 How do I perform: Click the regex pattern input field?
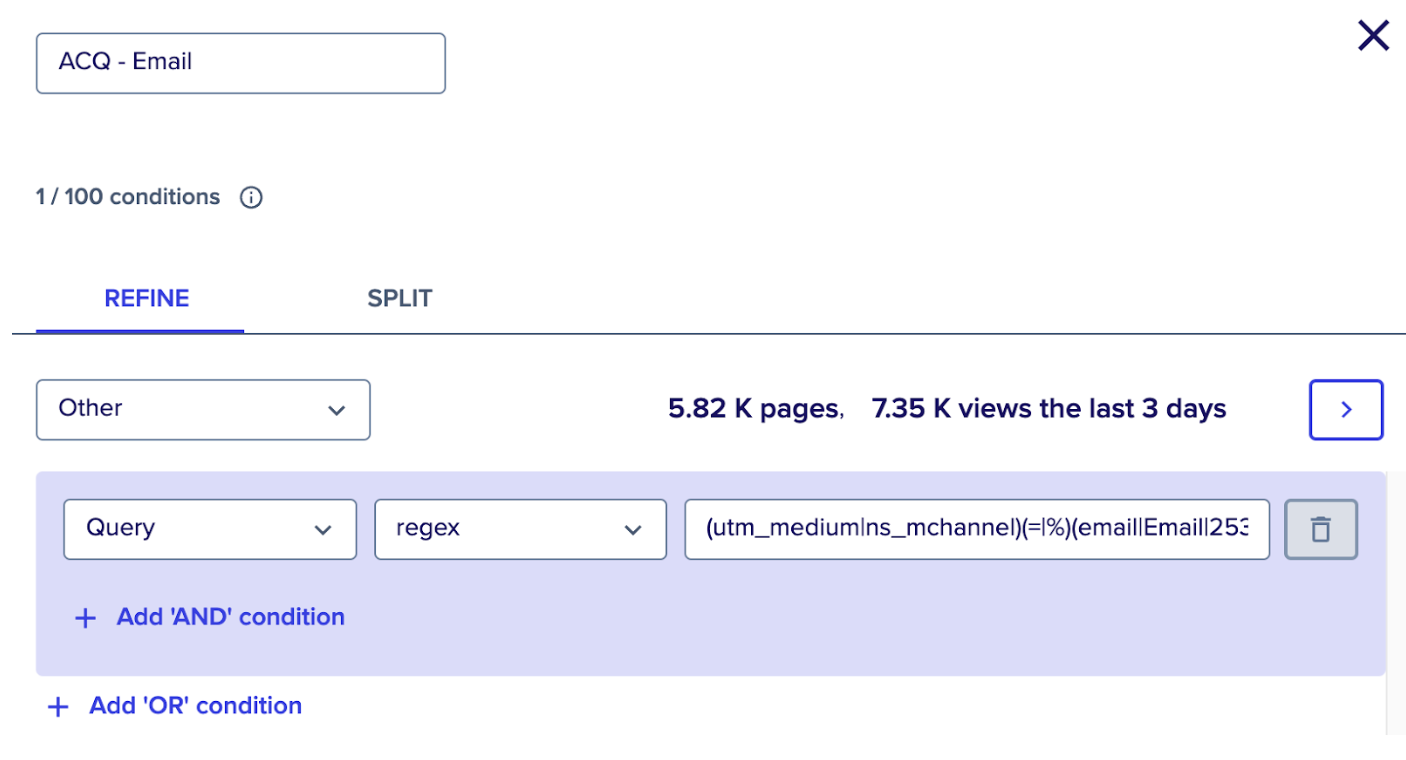[x=977, y=529]
